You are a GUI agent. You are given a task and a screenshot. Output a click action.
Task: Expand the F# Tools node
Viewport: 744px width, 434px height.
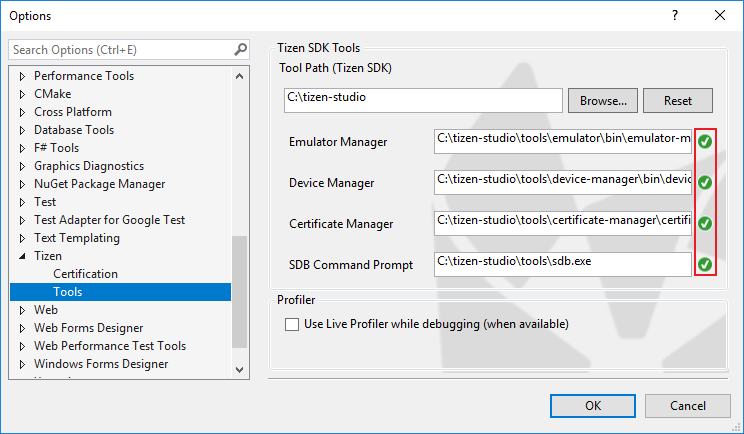(x=22, y=148)
